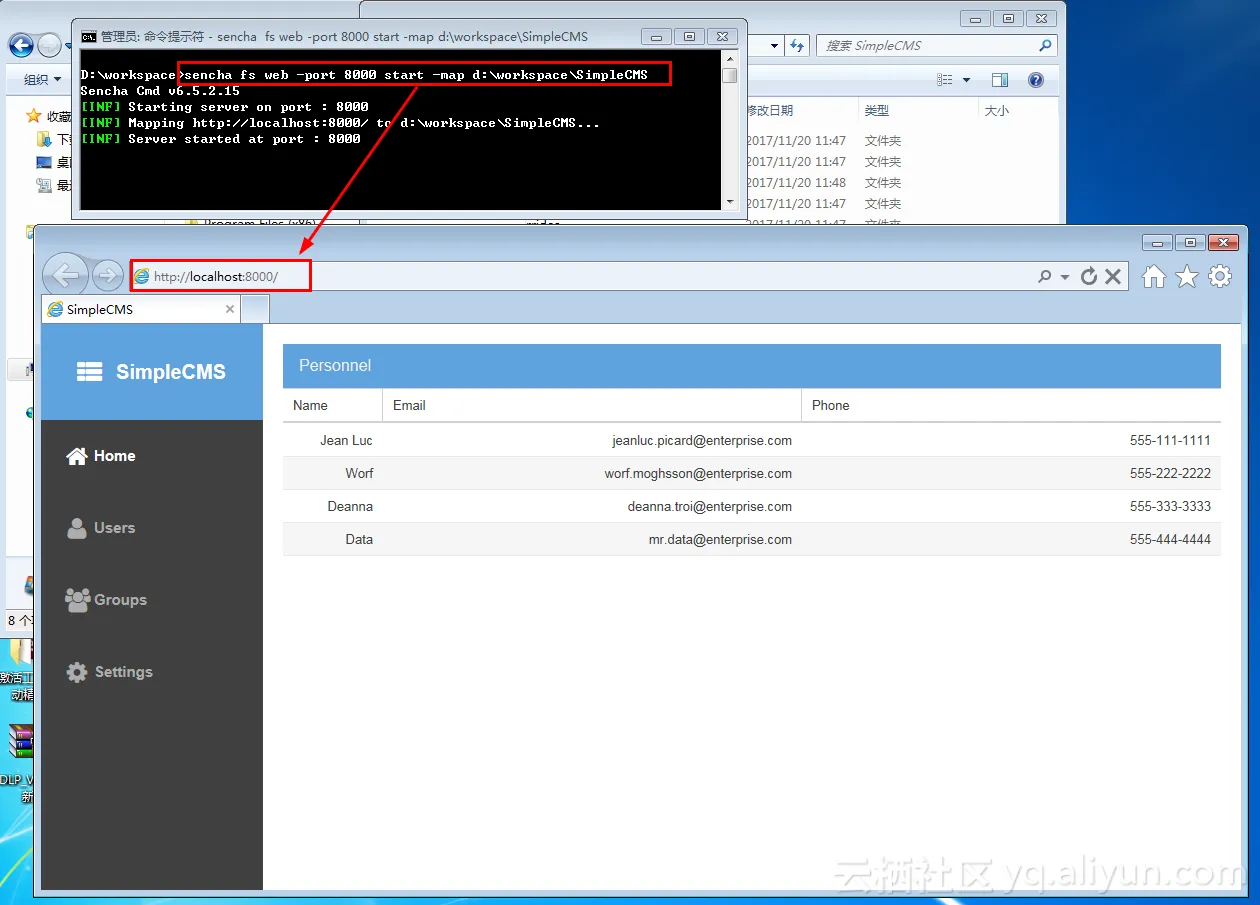
Task: Click the localhost:8000 address bar
Action: pos(580,276)
